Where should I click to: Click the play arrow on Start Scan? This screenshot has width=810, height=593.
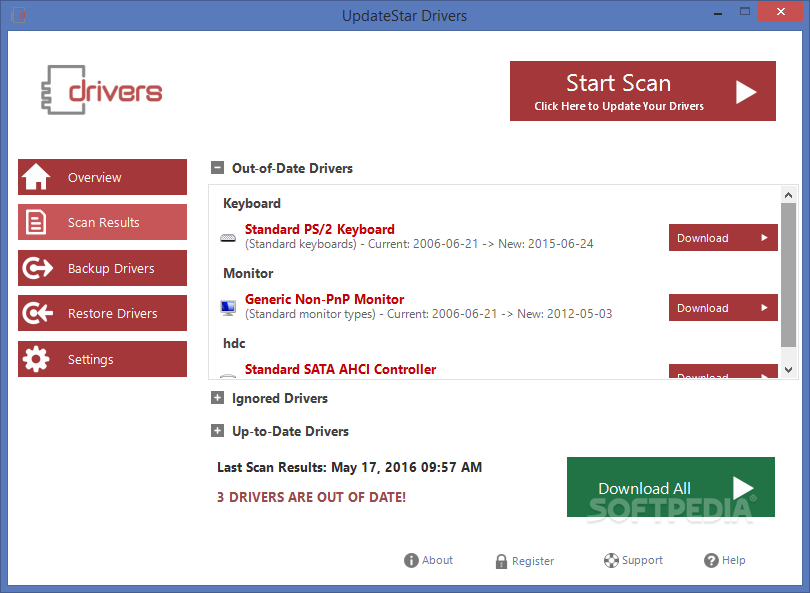pos(745,92)
